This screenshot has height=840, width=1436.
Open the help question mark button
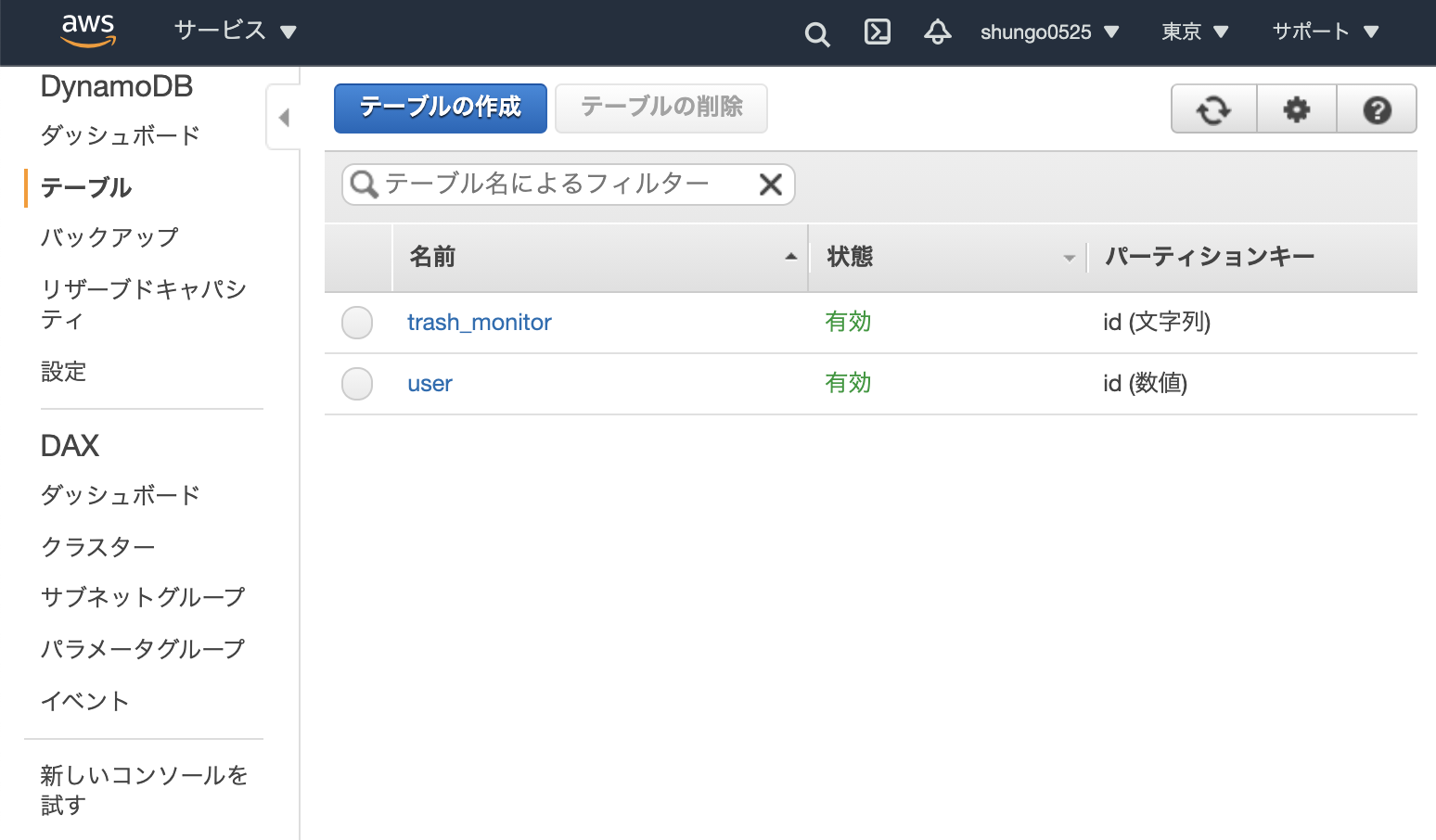coord(1377,109)
